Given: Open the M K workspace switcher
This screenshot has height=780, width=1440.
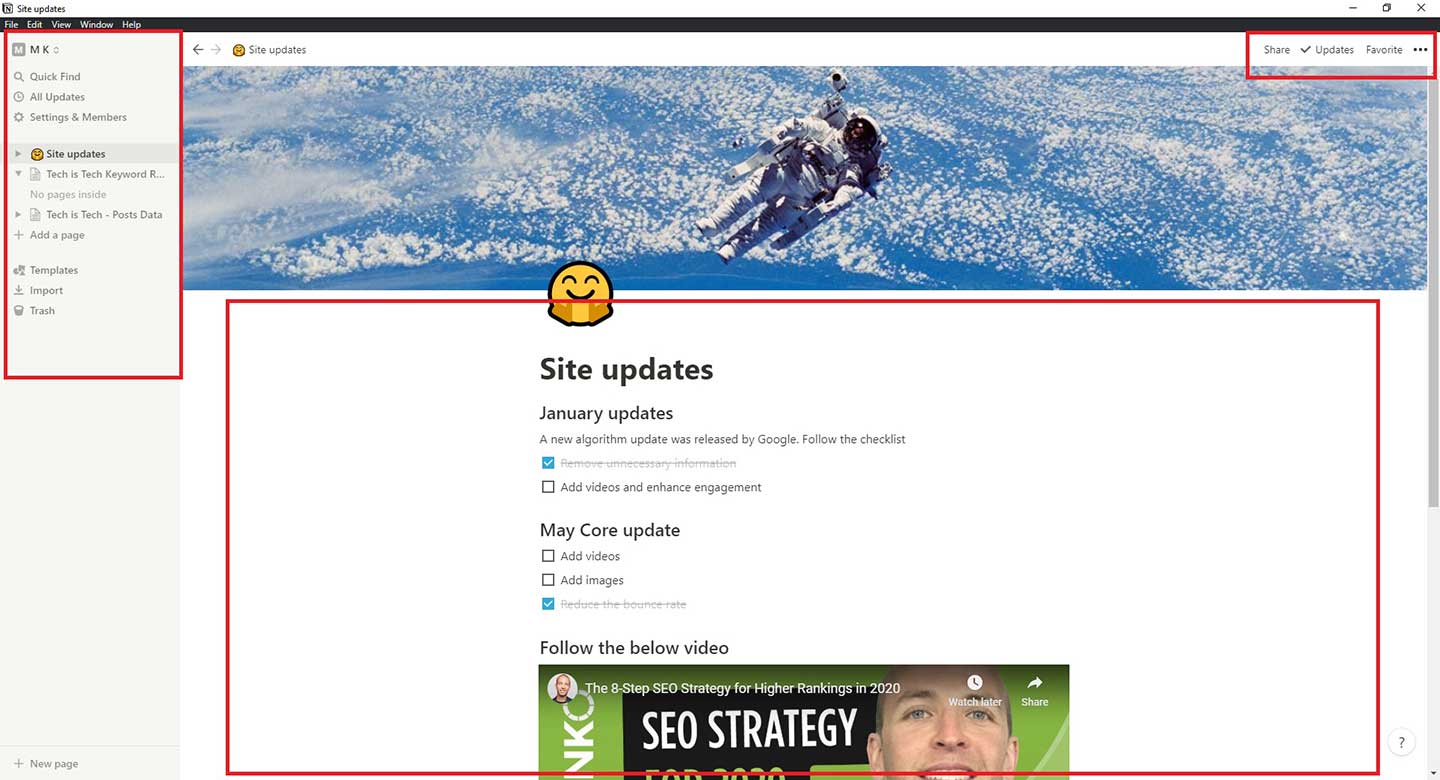Looking at the screenshot, I should coord(36,49).
